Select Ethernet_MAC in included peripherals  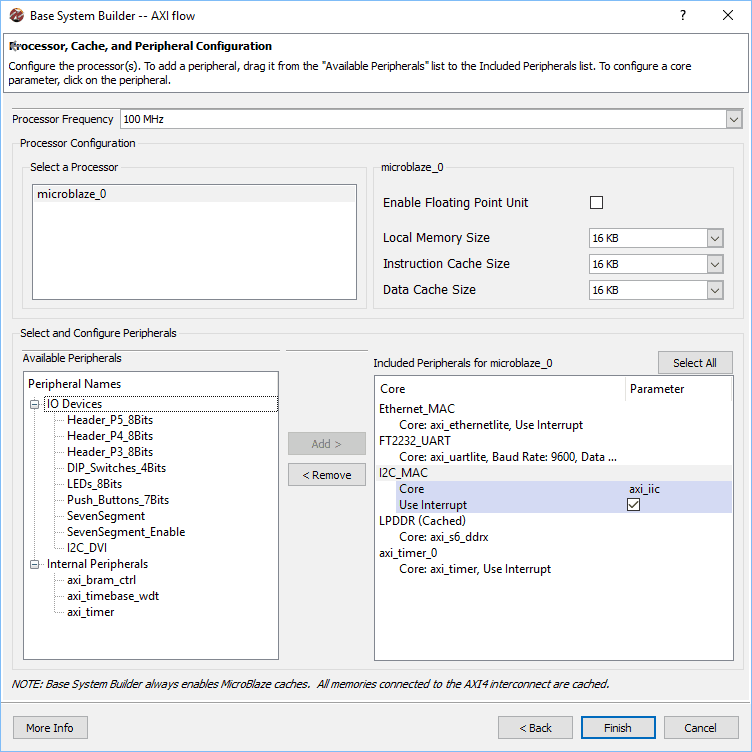[418, 409]
